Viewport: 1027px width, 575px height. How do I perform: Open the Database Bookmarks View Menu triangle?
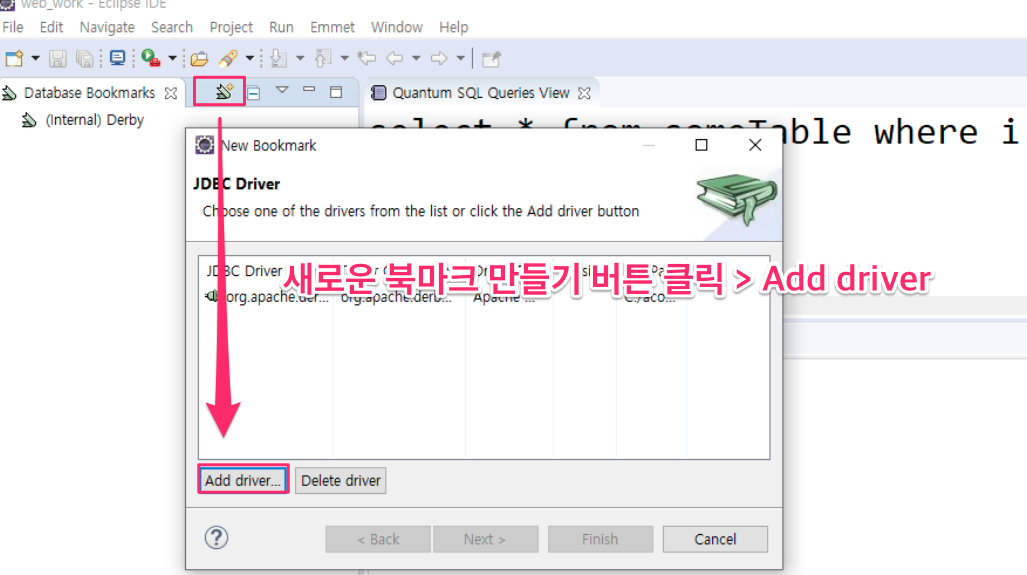282,90
